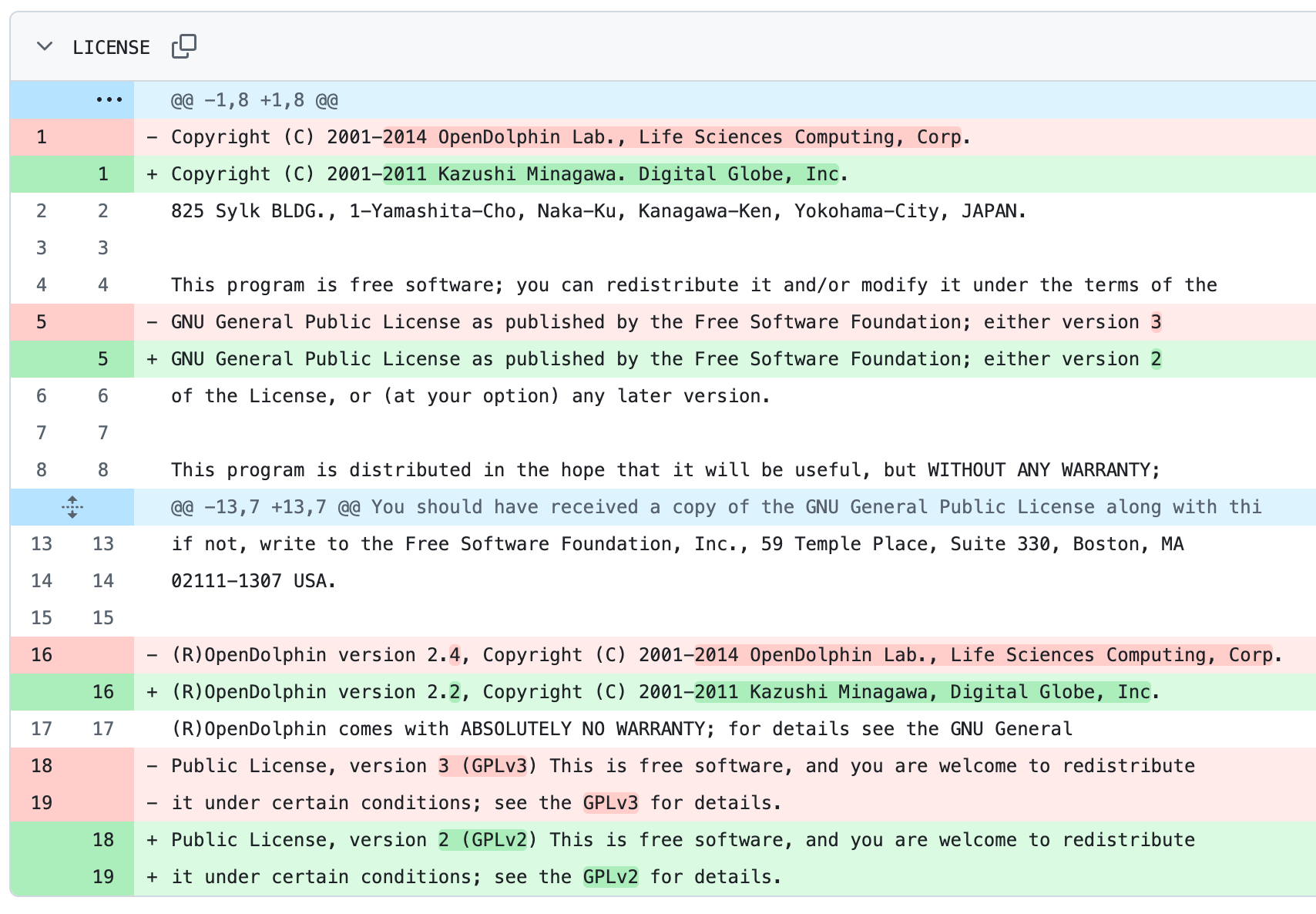The width and height of the screenshot is (1316, 914).
Task: Expand hidden lines above with ellipsis icon
Action: tap(109, 100)
